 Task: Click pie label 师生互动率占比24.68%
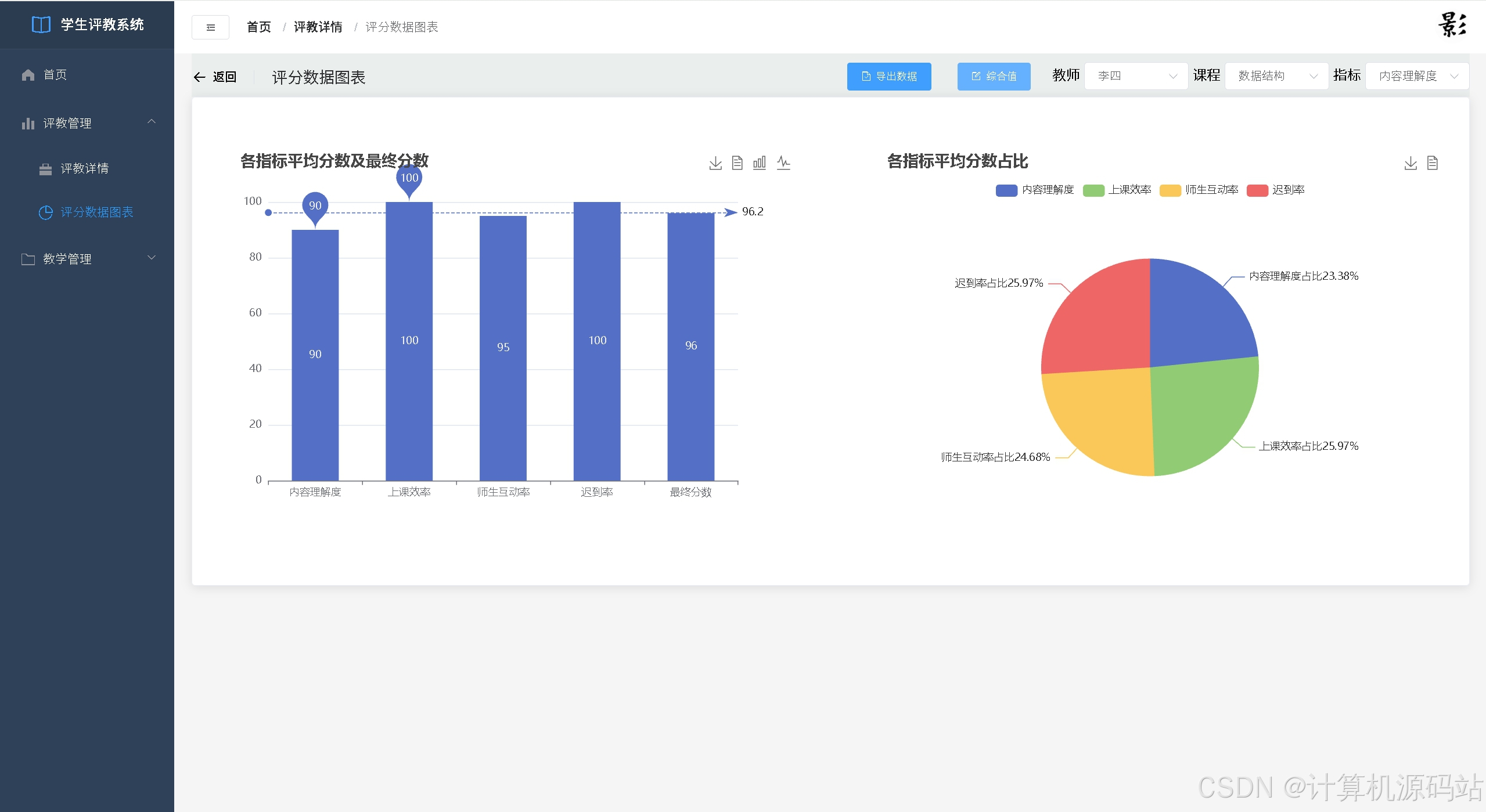(x=995, y=457)
